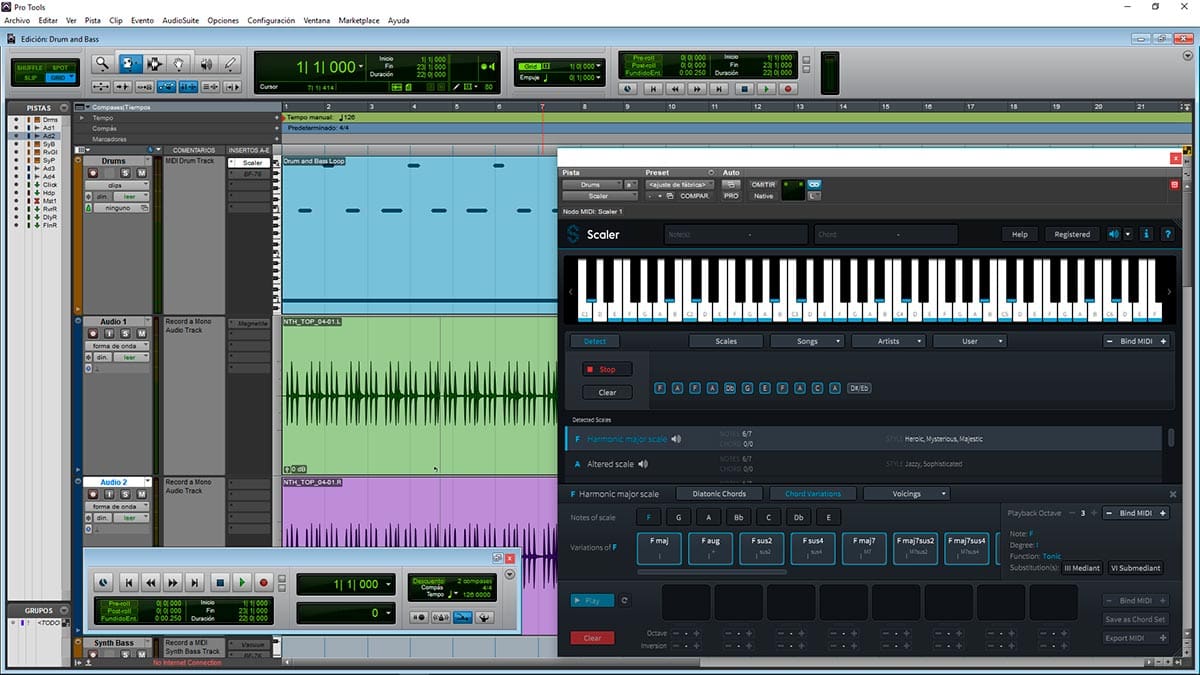The image size is (1200, 675).
Task: Click the Scales tab in Scaler
Action: (726, 341)
